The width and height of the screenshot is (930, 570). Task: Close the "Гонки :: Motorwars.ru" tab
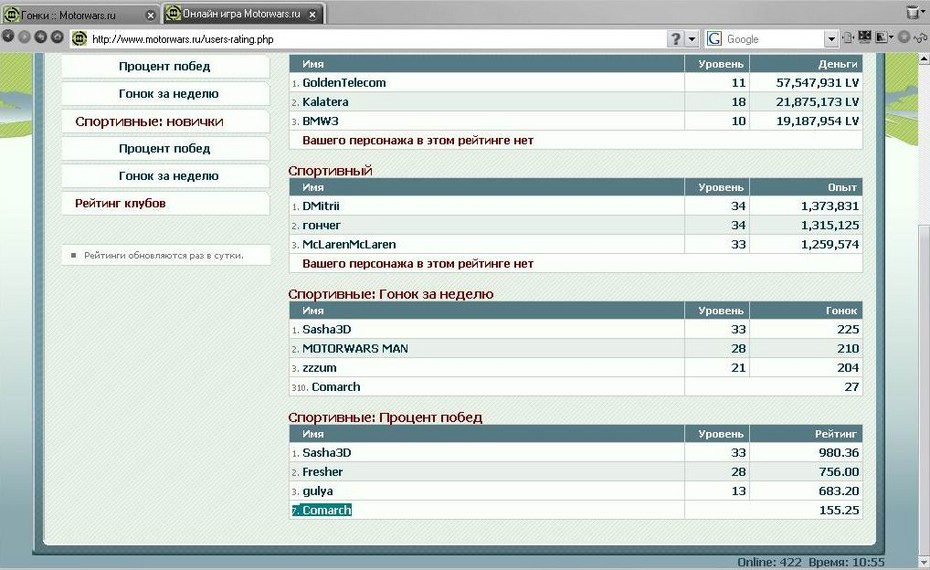(x=151, y=15)
